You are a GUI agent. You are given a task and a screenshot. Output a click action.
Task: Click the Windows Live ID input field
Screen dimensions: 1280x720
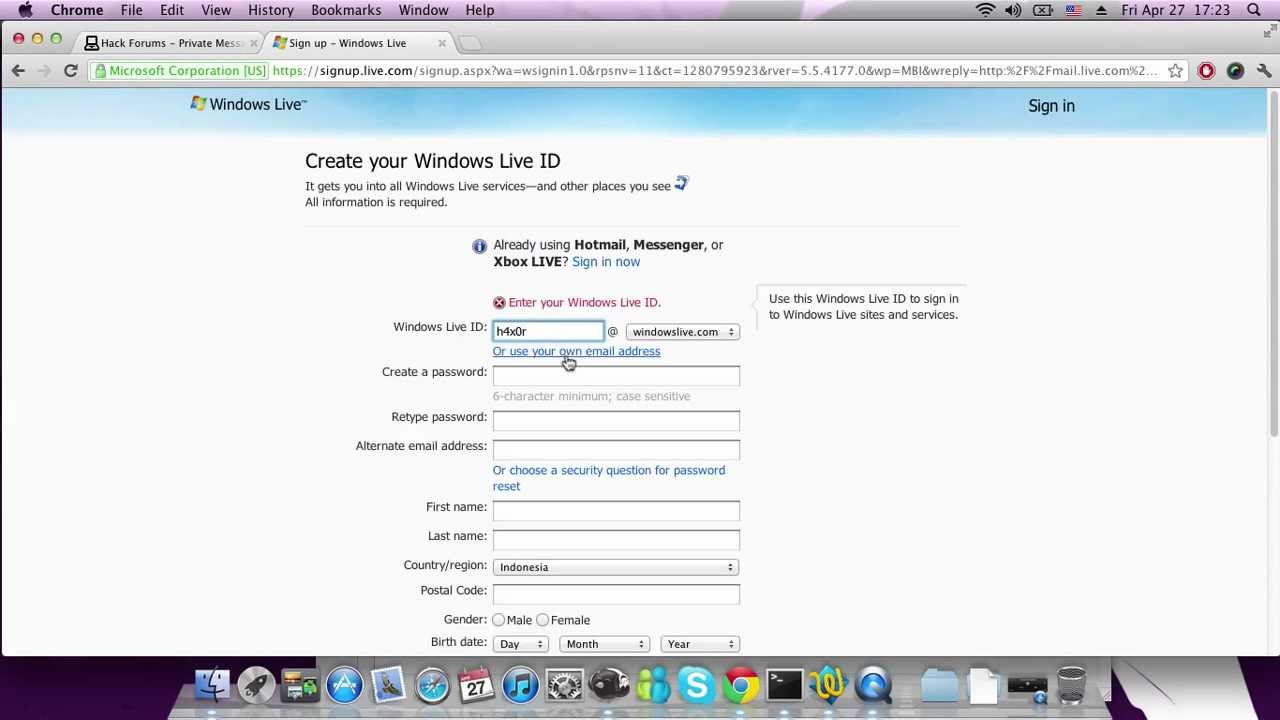coord(548,331)
